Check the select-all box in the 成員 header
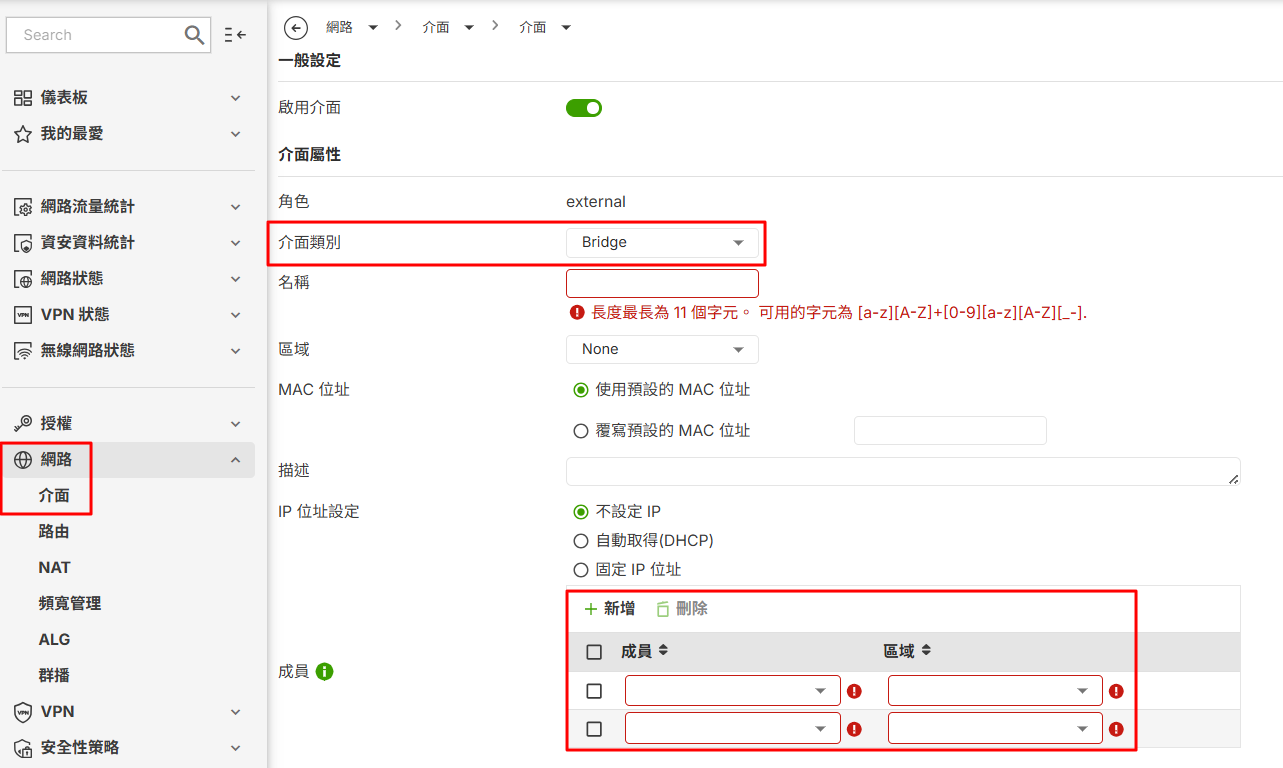This screenshot has width=1283, height=768. coord(594,652)
